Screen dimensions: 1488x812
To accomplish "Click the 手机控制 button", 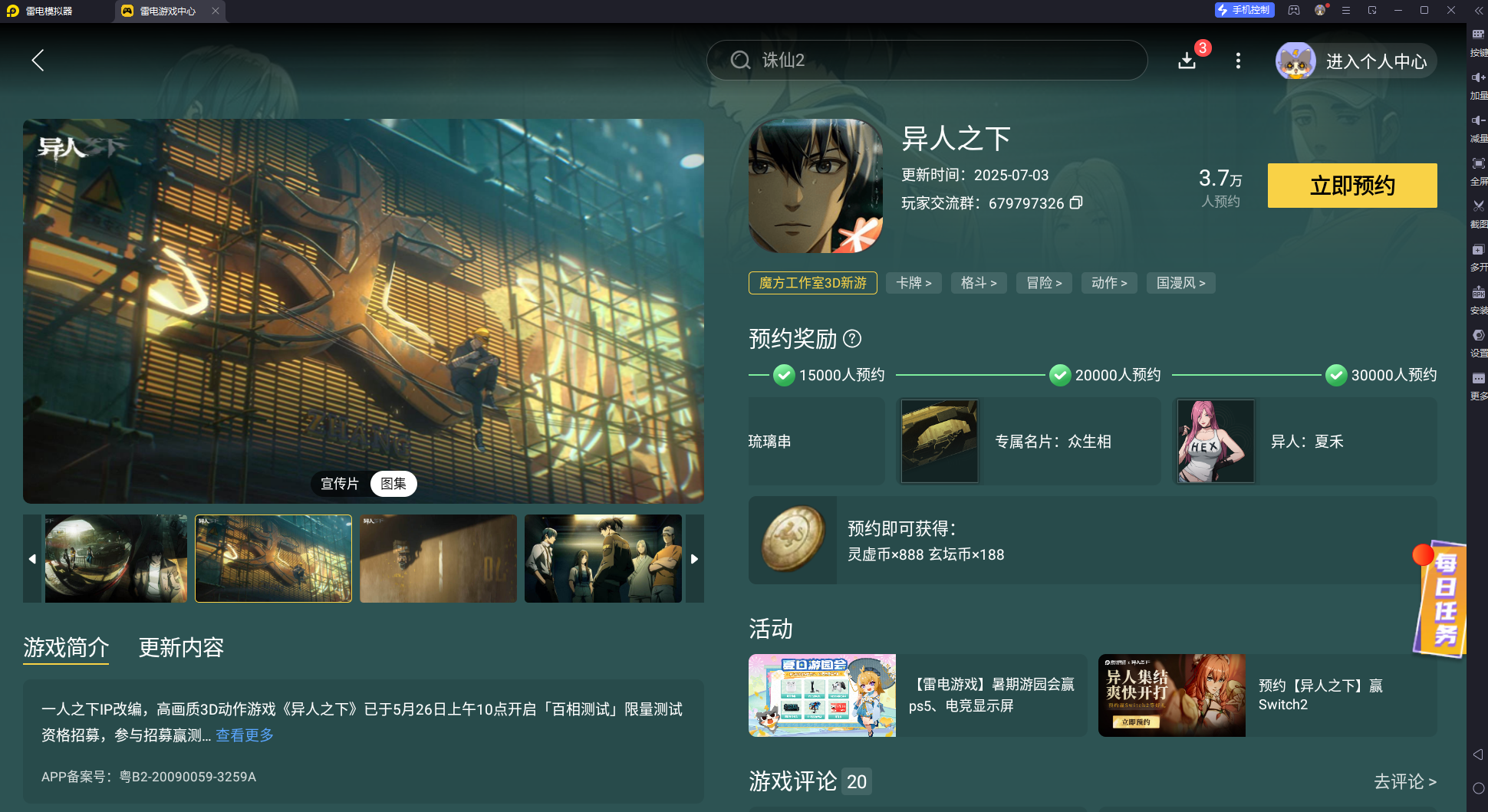I will point(1244,10).
